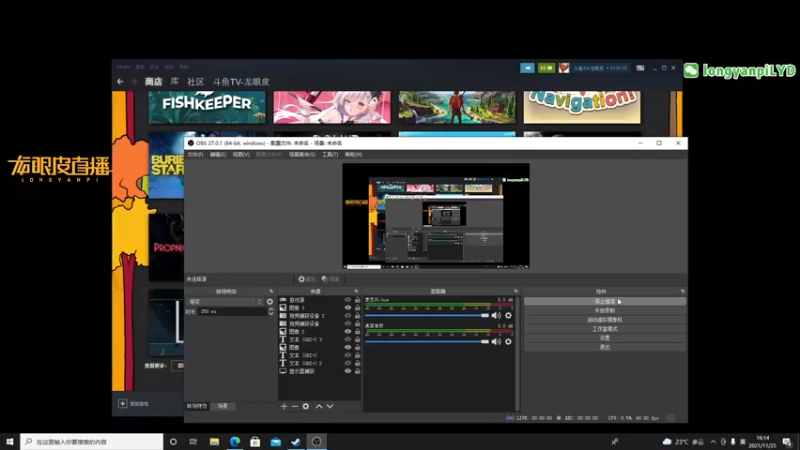Move source up with the up arrow

coord(319,406)
